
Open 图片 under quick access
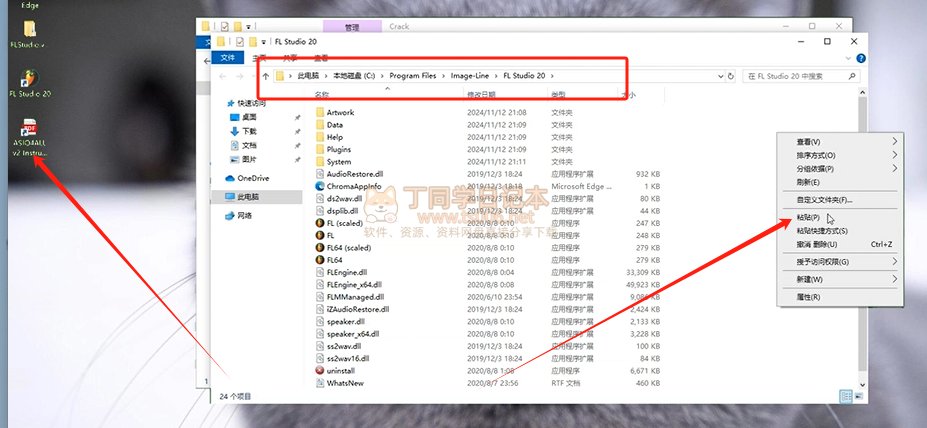tap(243, 160)
